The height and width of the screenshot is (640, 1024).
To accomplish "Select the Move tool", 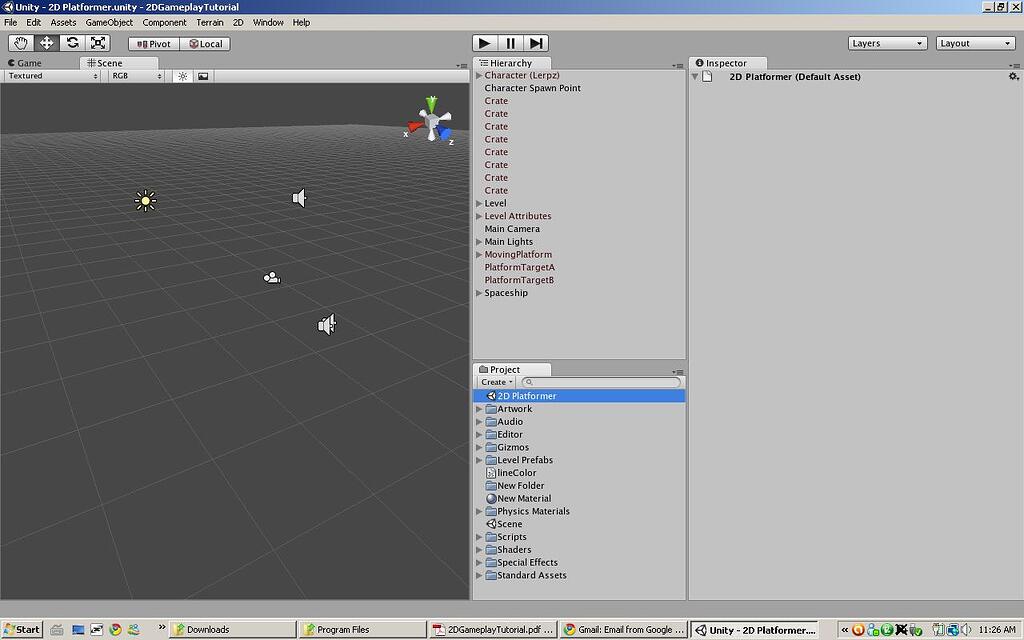I will [x=46, y=42].
